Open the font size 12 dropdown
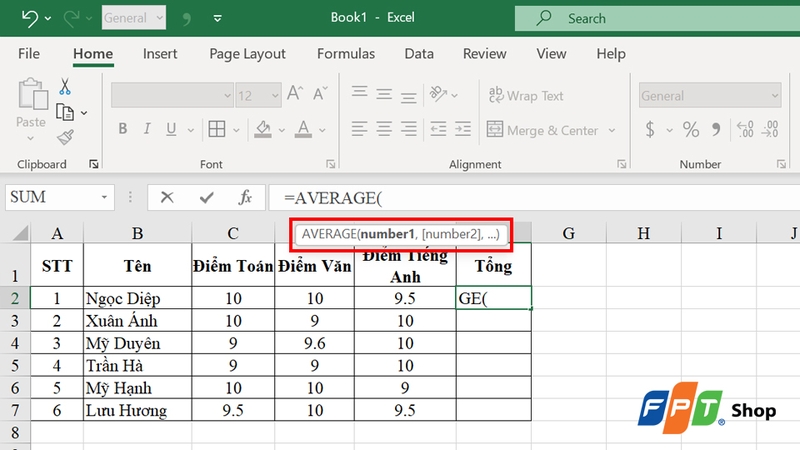The image size is (800, 450). [x=258, y=95]
